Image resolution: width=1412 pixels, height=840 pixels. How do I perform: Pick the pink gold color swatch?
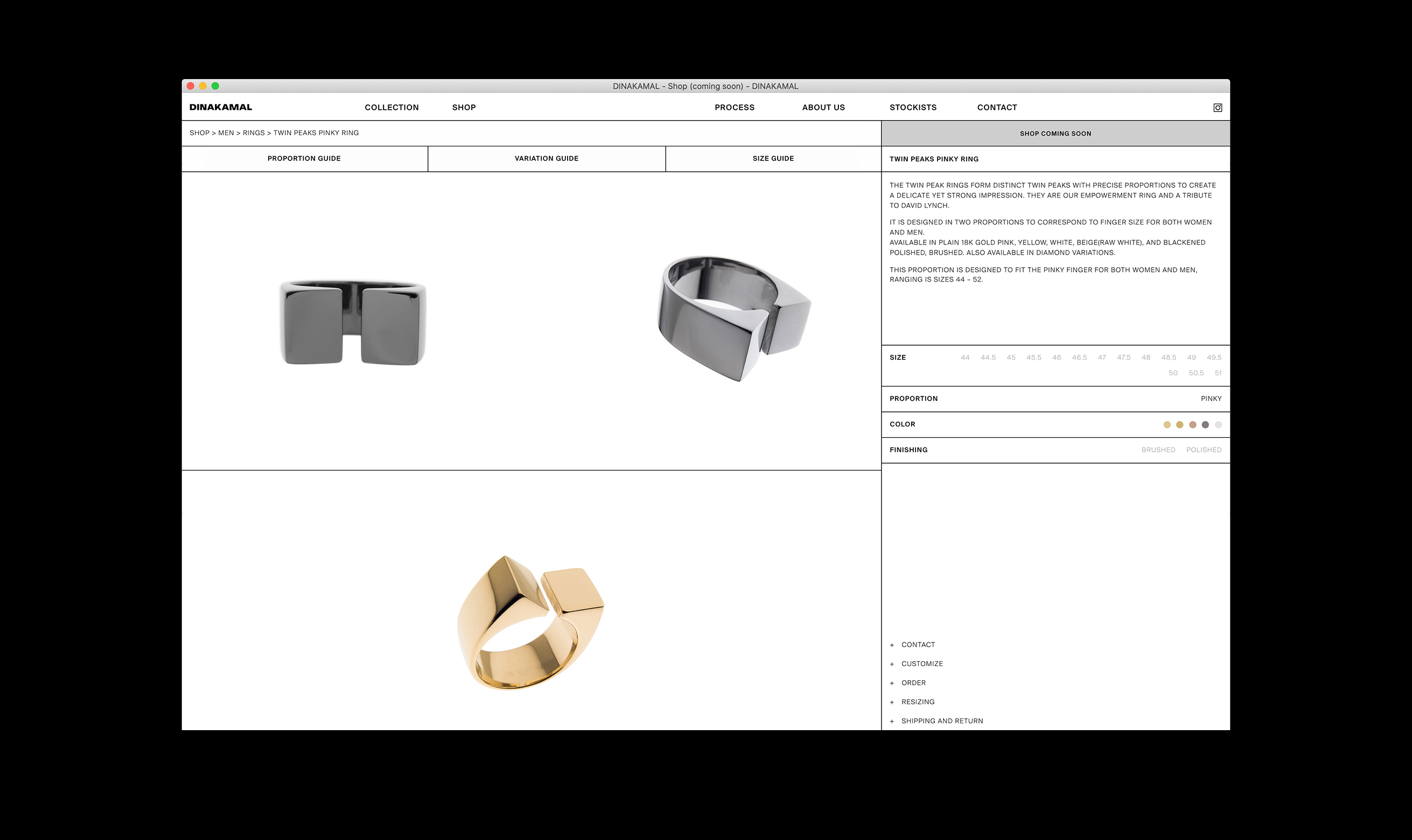[1192, 424]
